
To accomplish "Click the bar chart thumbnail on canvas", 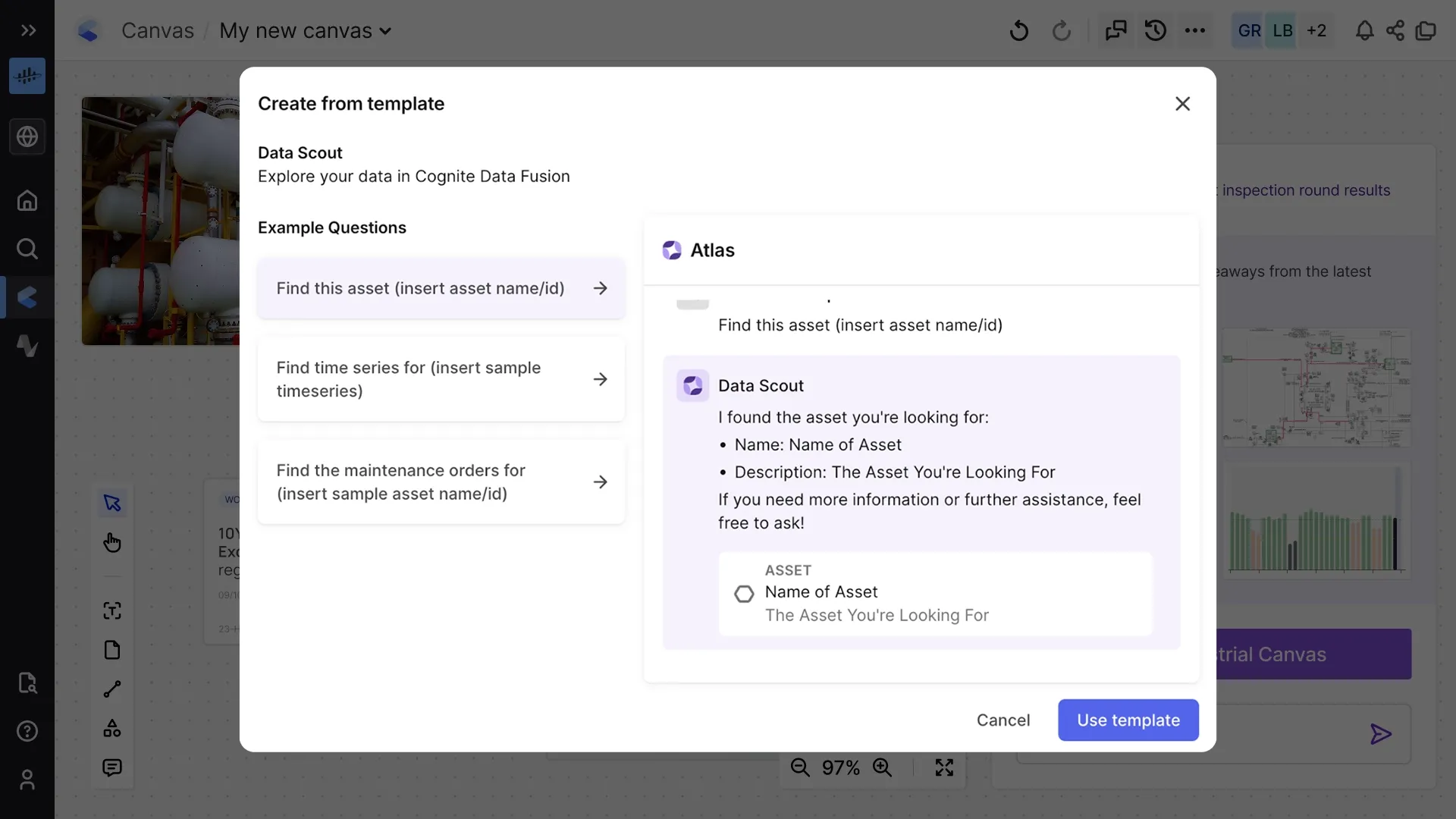I will (1316, 521).
